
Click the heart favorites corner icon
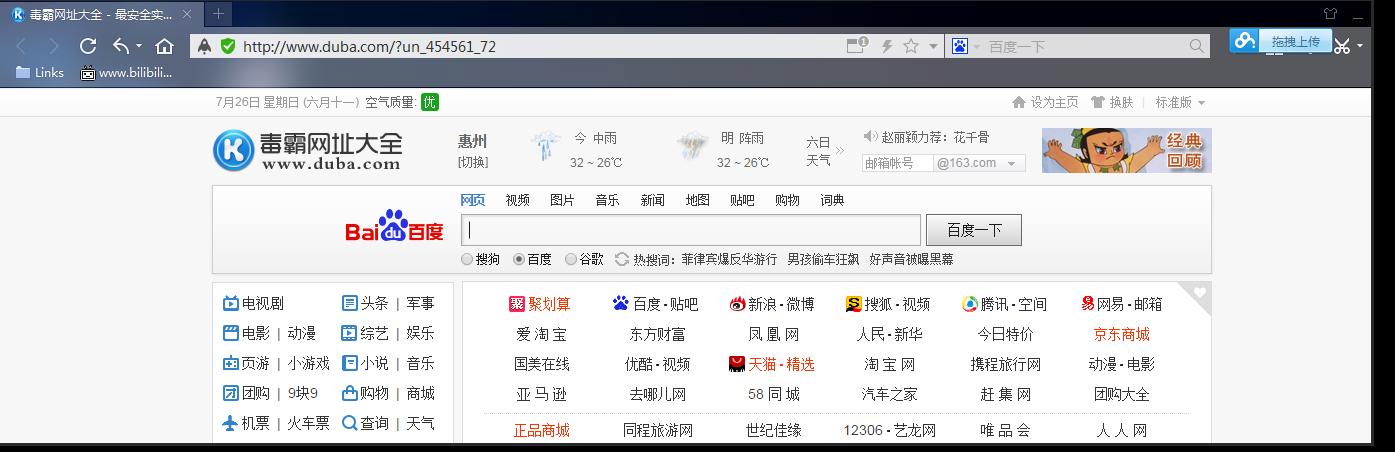[1199, 292]
